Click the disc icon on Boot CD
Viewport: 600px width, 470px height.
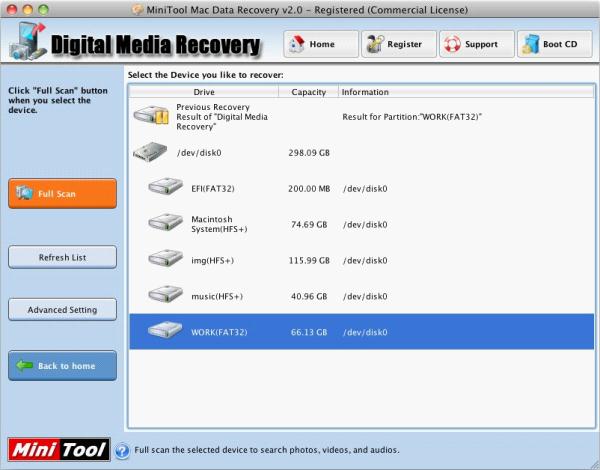pos(530,44)
